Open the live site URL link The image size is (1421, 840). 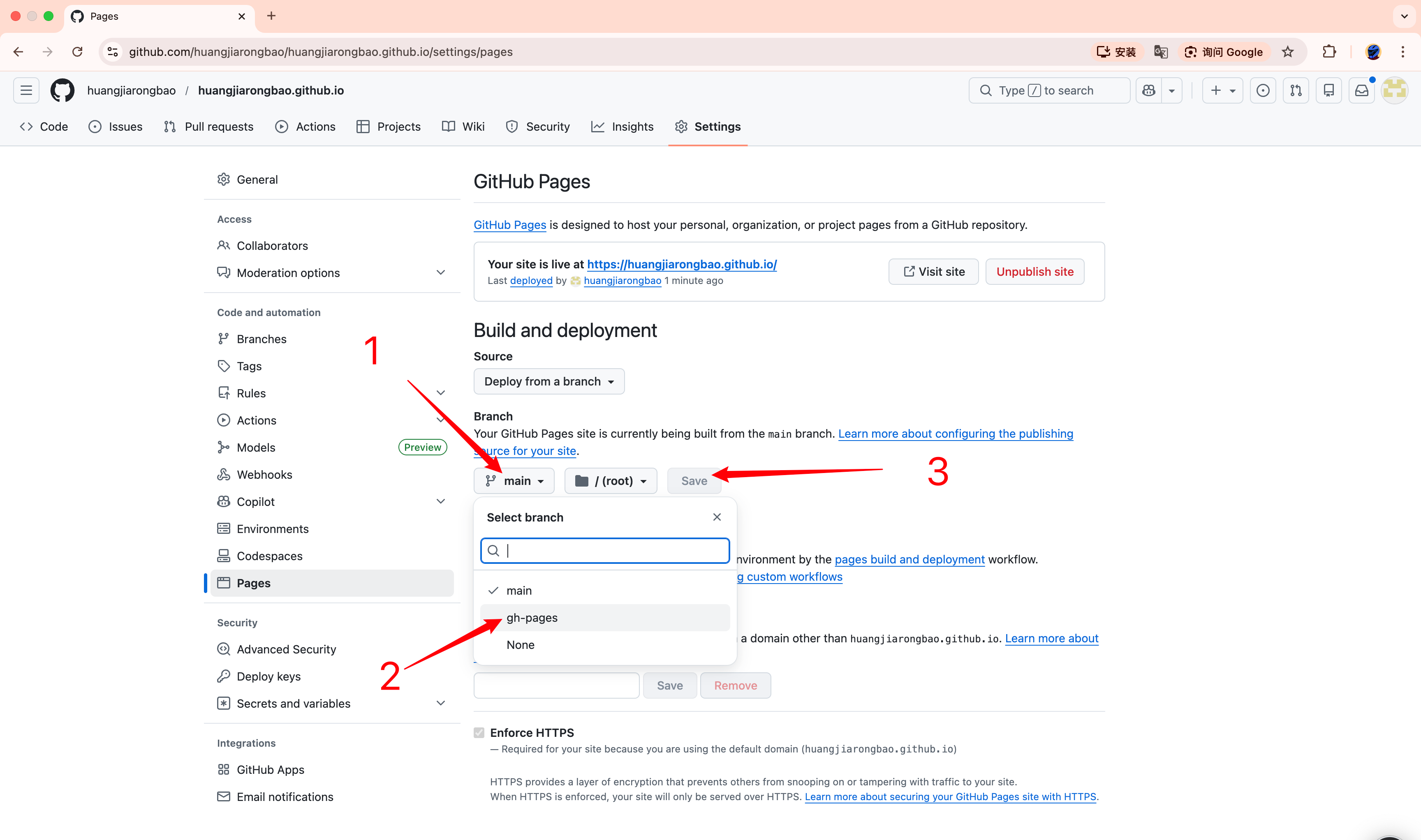coord(682,264)
